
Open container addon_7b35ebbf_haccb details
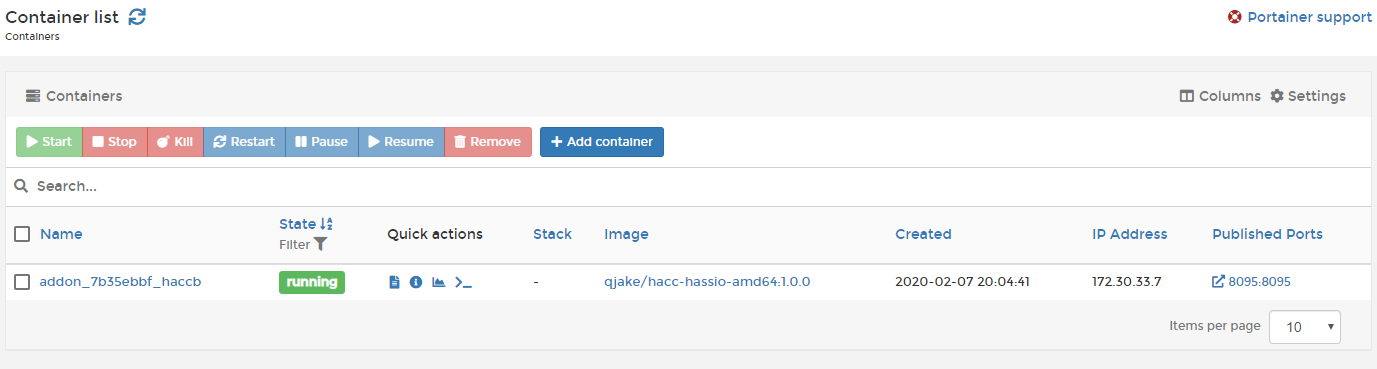120,282
